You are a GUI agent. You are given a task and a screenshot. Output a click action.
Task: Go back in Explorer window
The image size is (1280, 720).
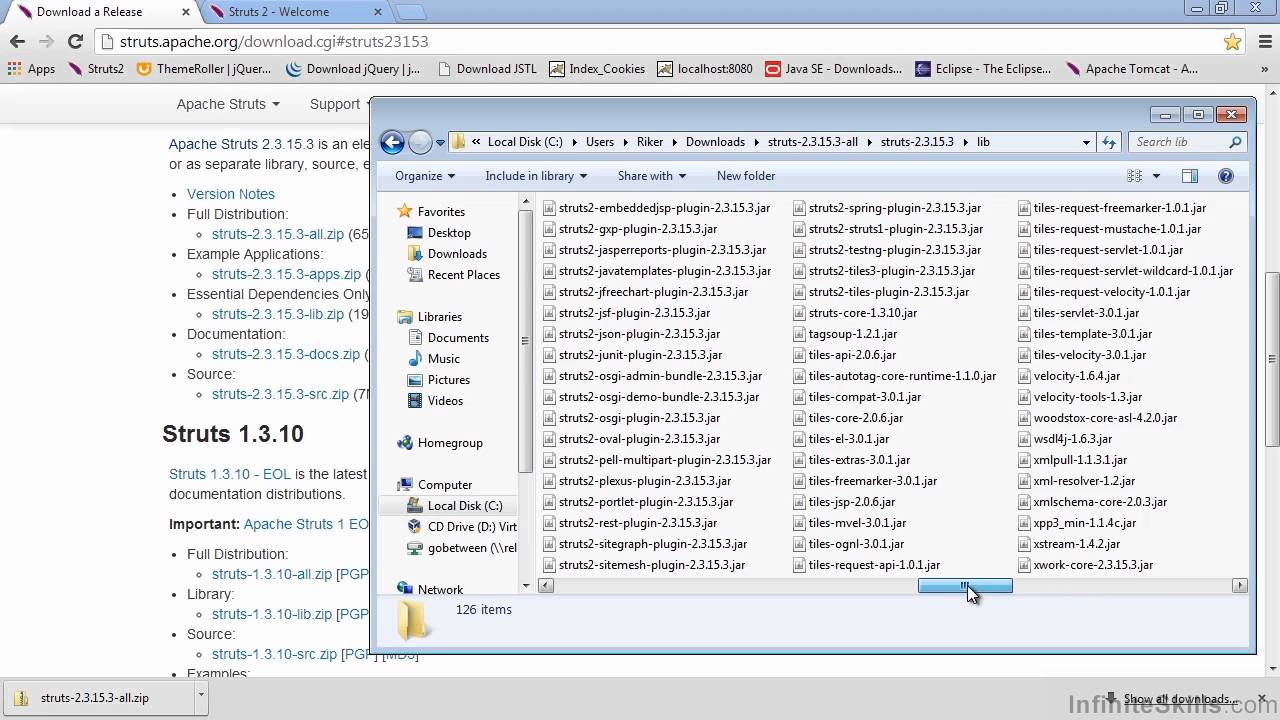[x=392, y=142]
